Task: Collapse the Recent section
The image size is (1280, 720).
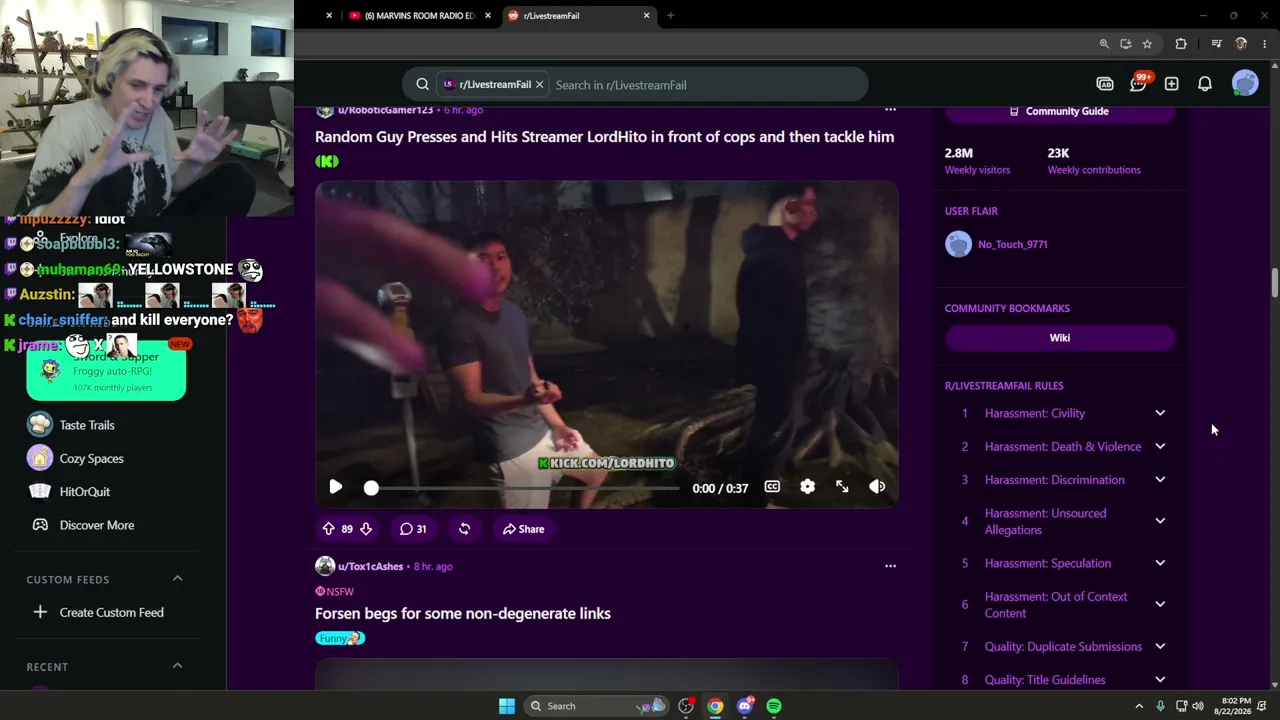Action: click(177, 666)
